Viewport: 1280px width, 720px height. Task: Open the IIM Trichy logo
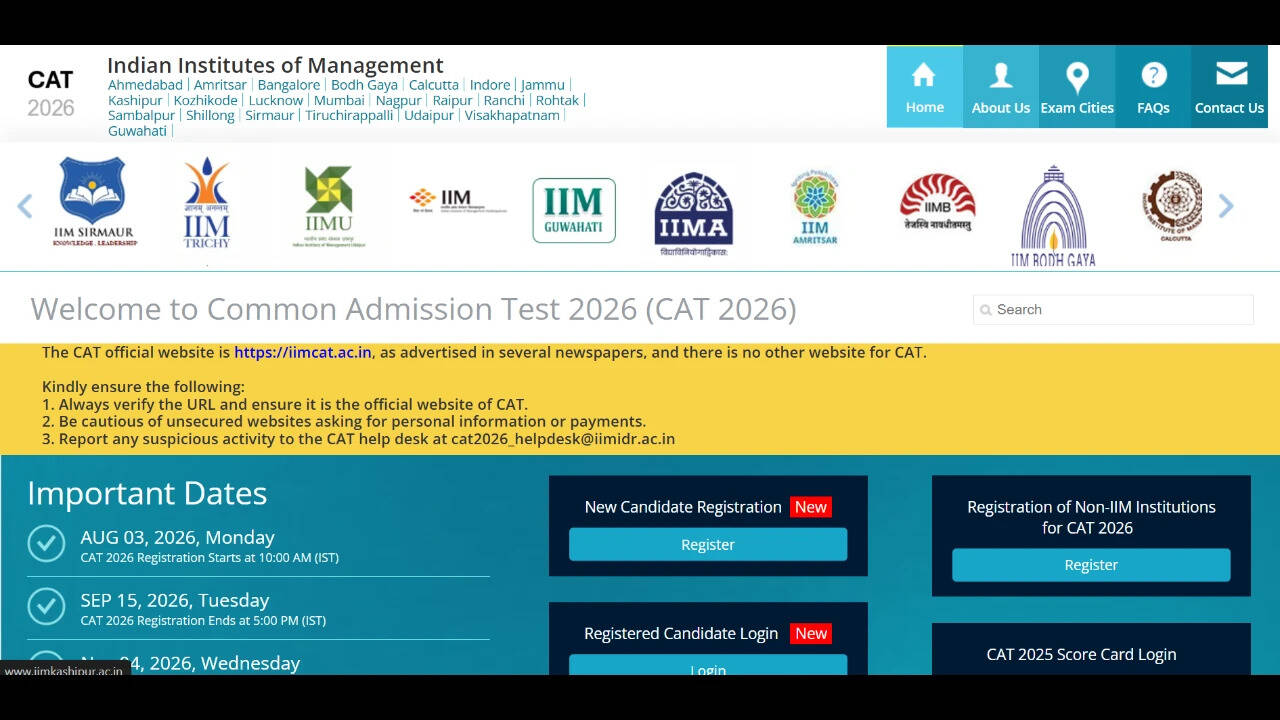[207, 202]
